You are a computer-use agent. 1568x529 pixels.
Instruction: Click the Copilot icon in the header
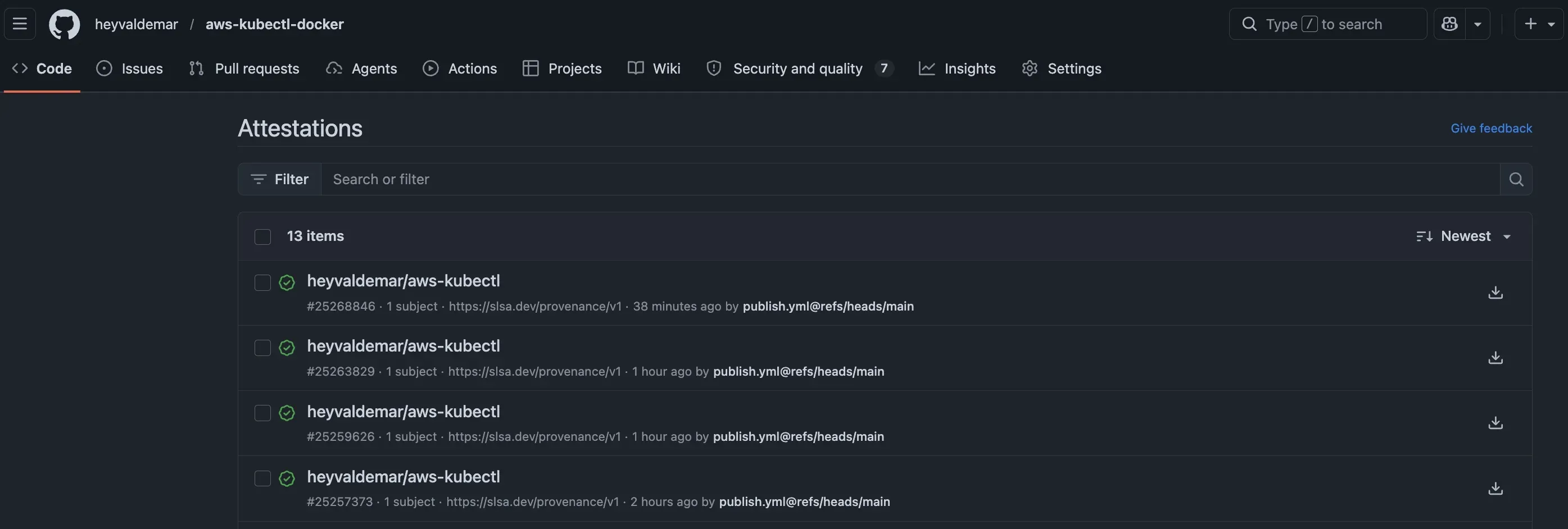click(1449, 24)
